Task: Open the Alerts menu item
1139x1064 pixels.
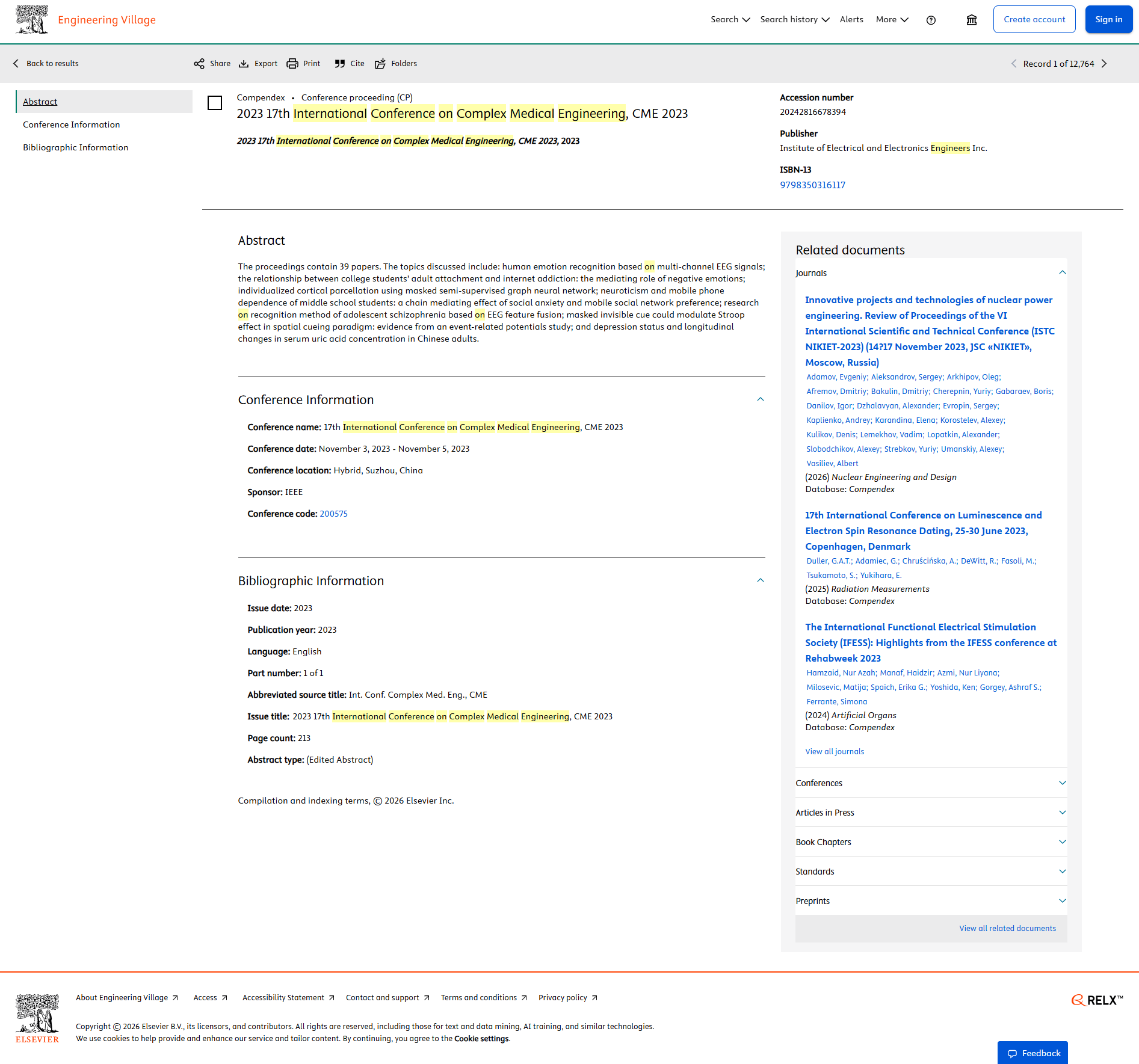Action: click(x=851, y=20)
